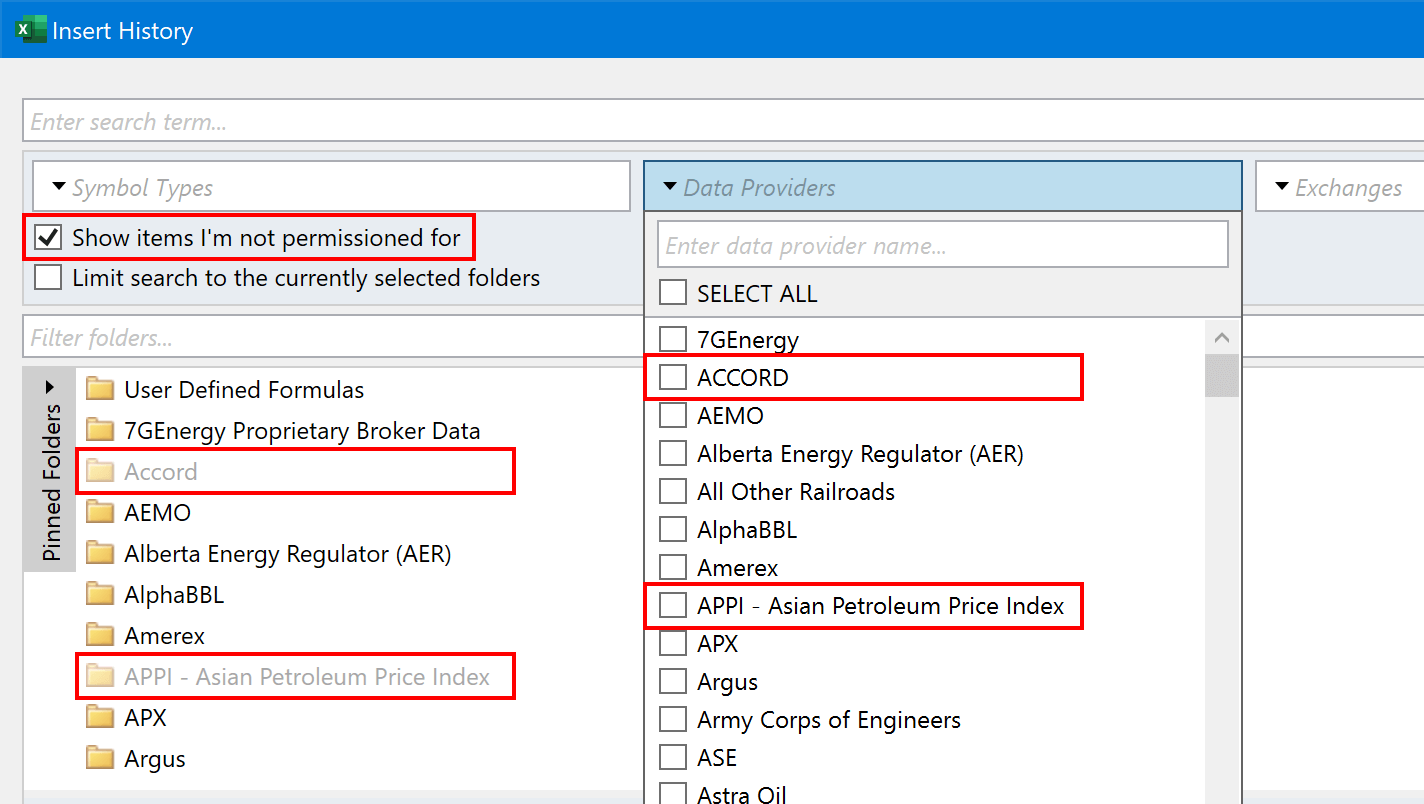1424x804 pixels.
Task: Click the provider list scroll-up arrow
Action: click(1222, 339)
